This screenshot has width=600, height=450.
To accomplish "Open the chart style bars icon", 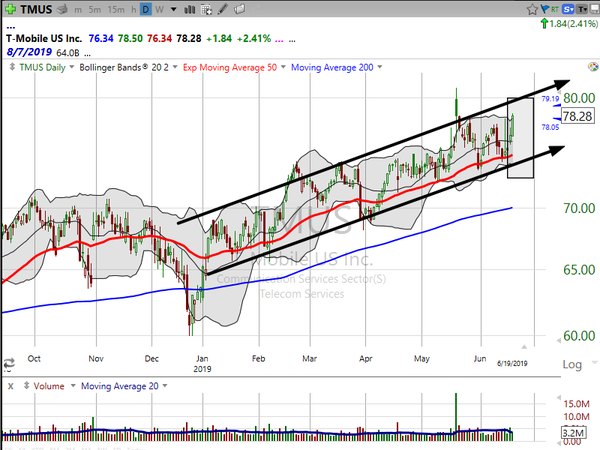I will 190,10.
